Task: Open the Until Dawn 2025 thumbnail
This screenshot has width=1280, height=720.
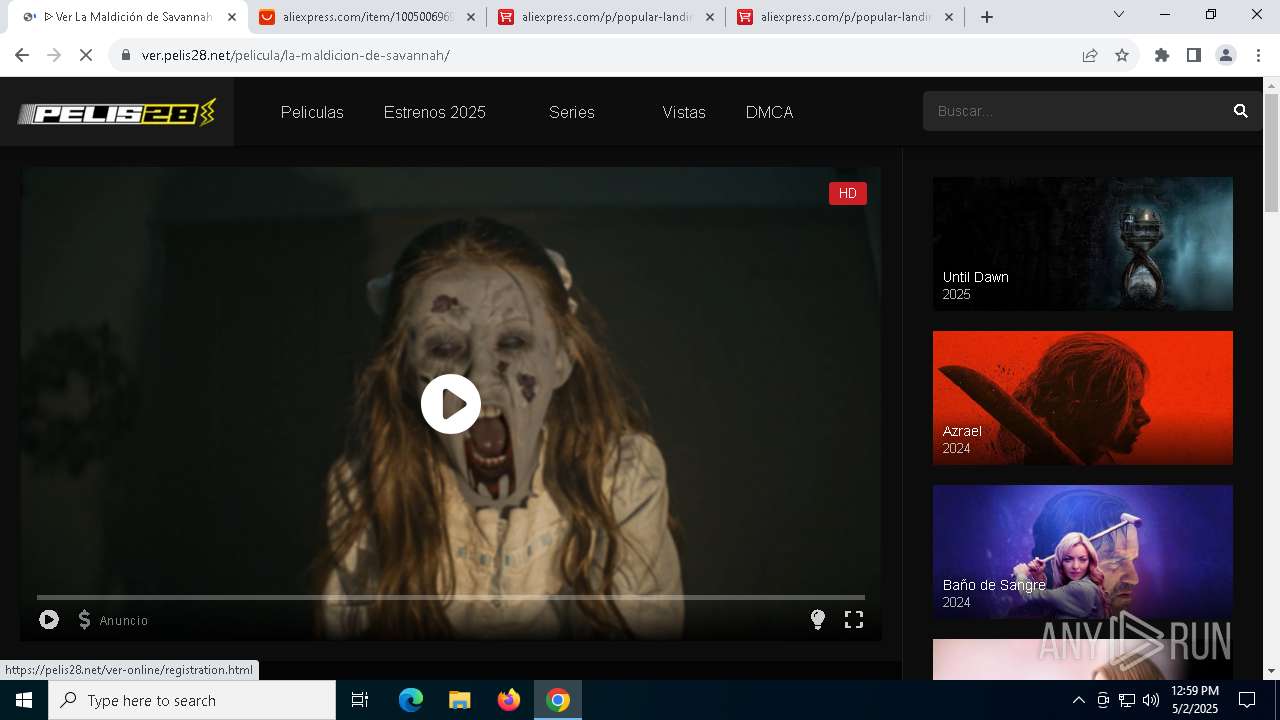Action: (x=1083, y=244)
